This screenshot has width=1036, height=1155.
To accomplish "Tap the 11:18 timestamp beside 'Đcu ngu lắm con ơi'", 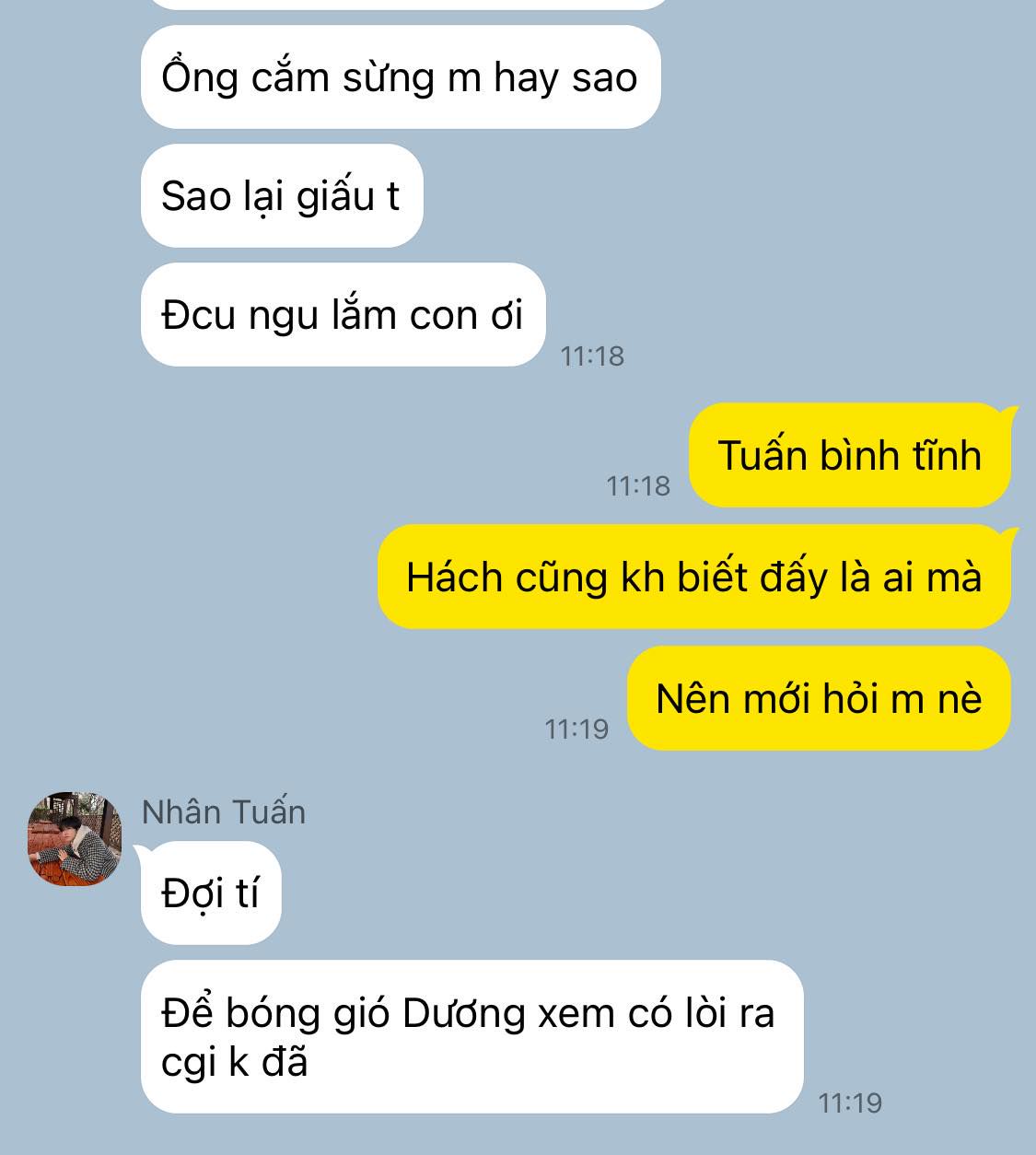I will tap(592, 356).
